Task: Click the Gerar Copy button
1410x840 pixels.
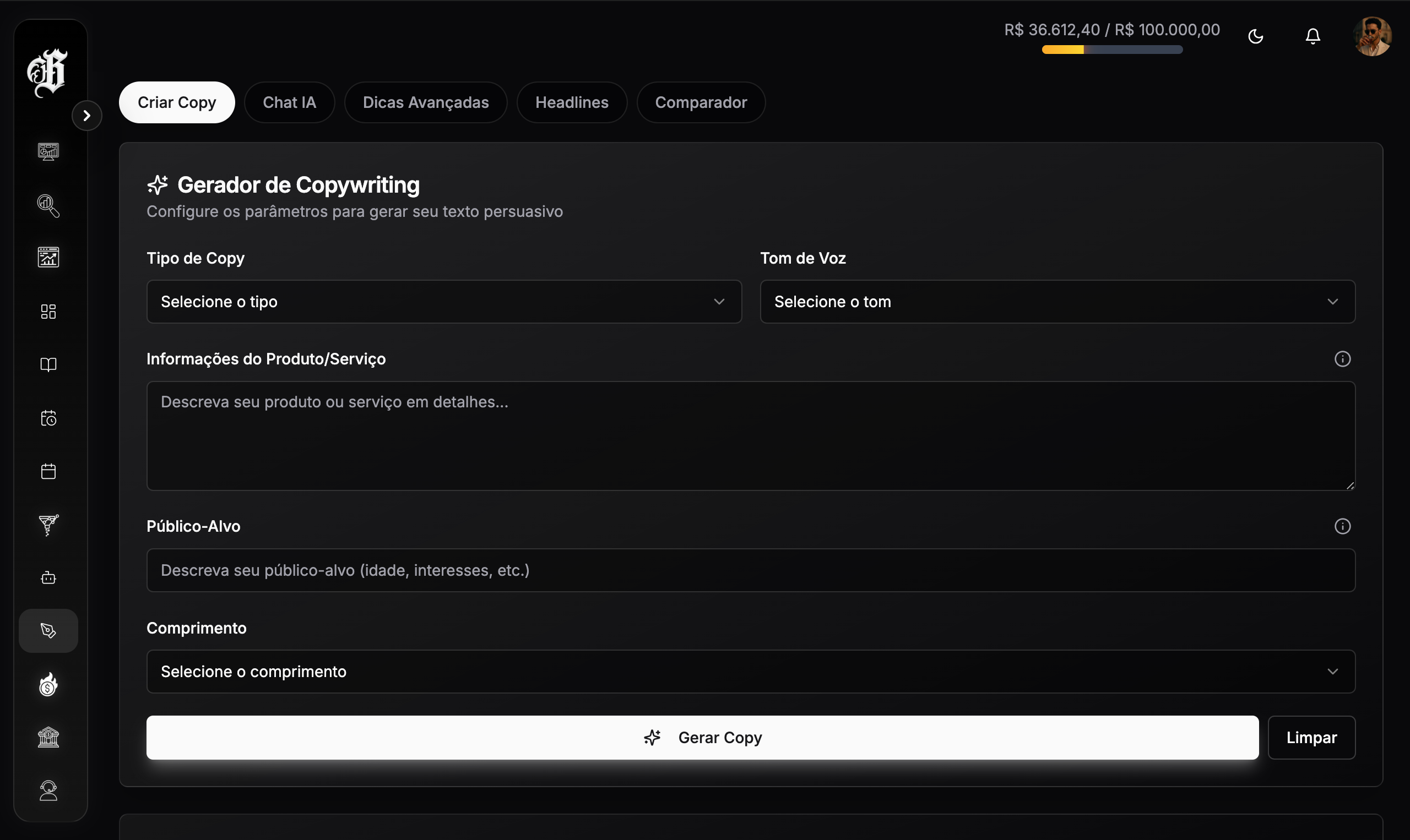Action: pos(702,737)
